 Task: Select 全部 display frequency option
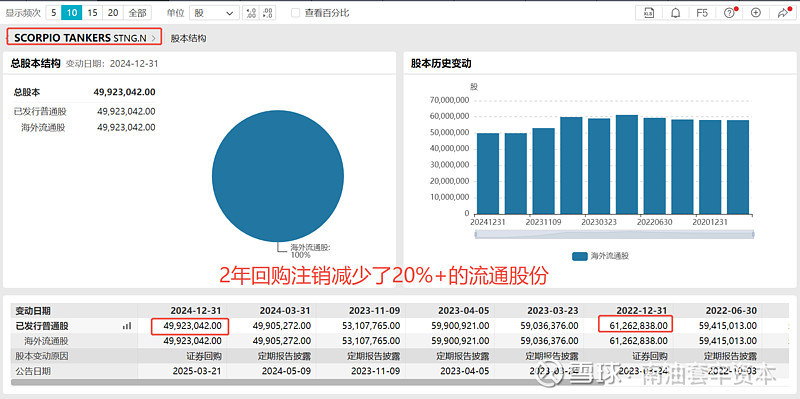137,13
